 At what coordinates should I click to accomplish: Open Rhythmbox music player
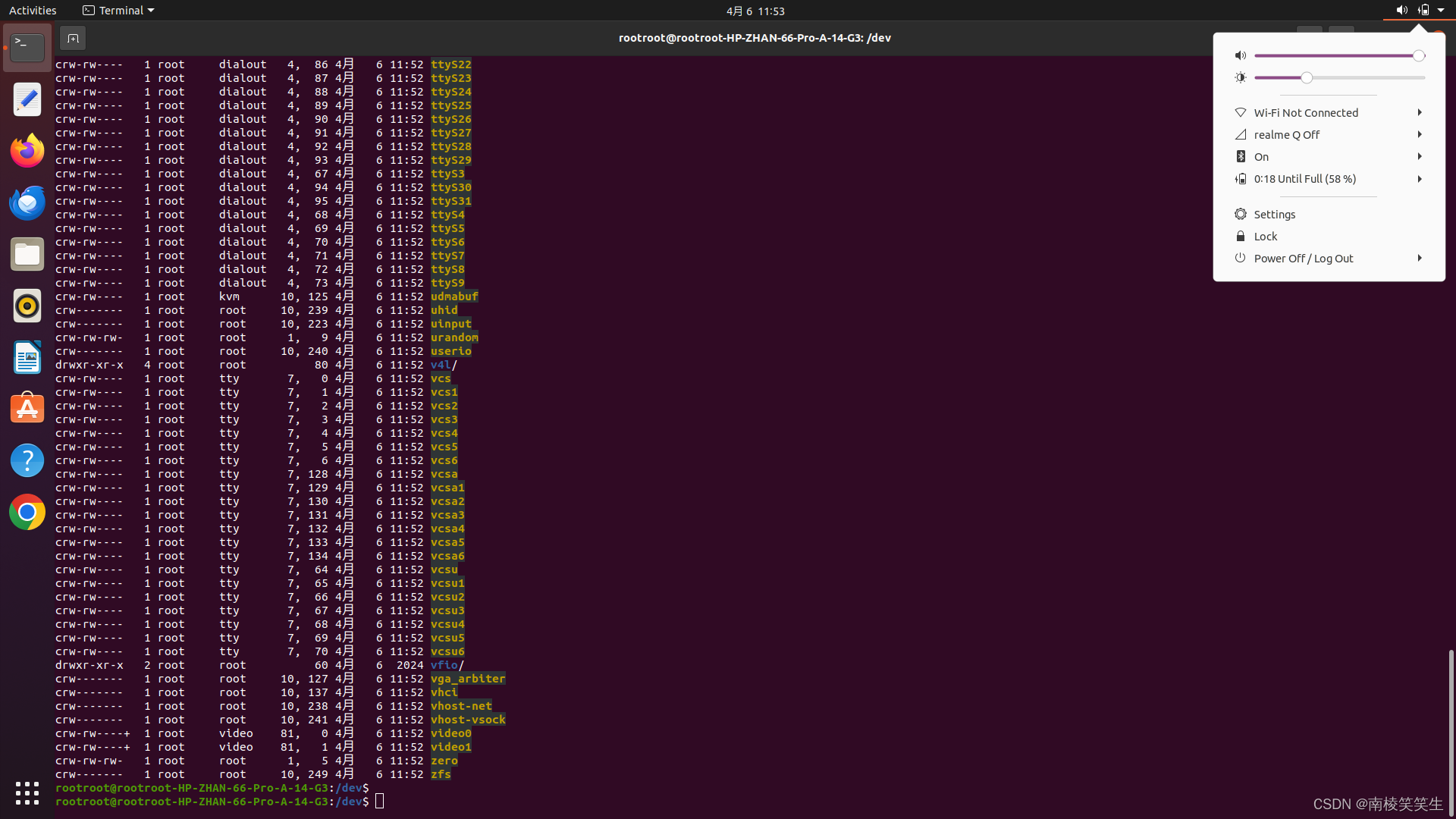27,306
